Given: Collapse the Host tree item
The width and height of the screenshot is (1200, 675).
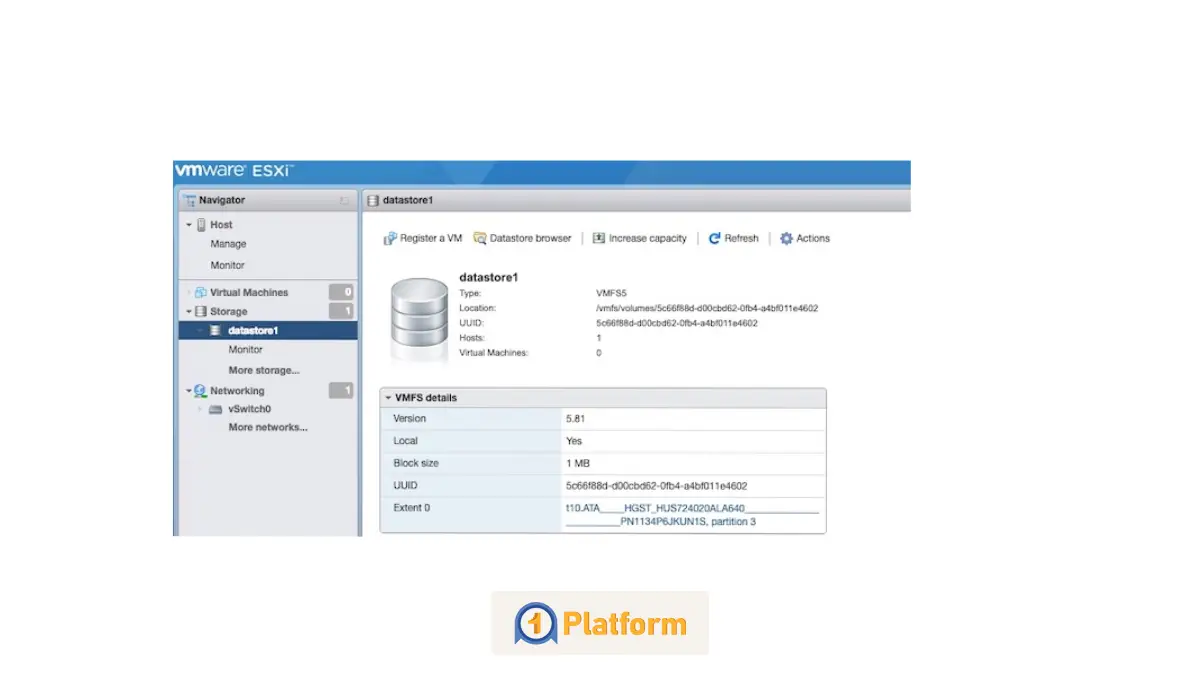Looking at the screenshot, I should [x=186, y=224].
